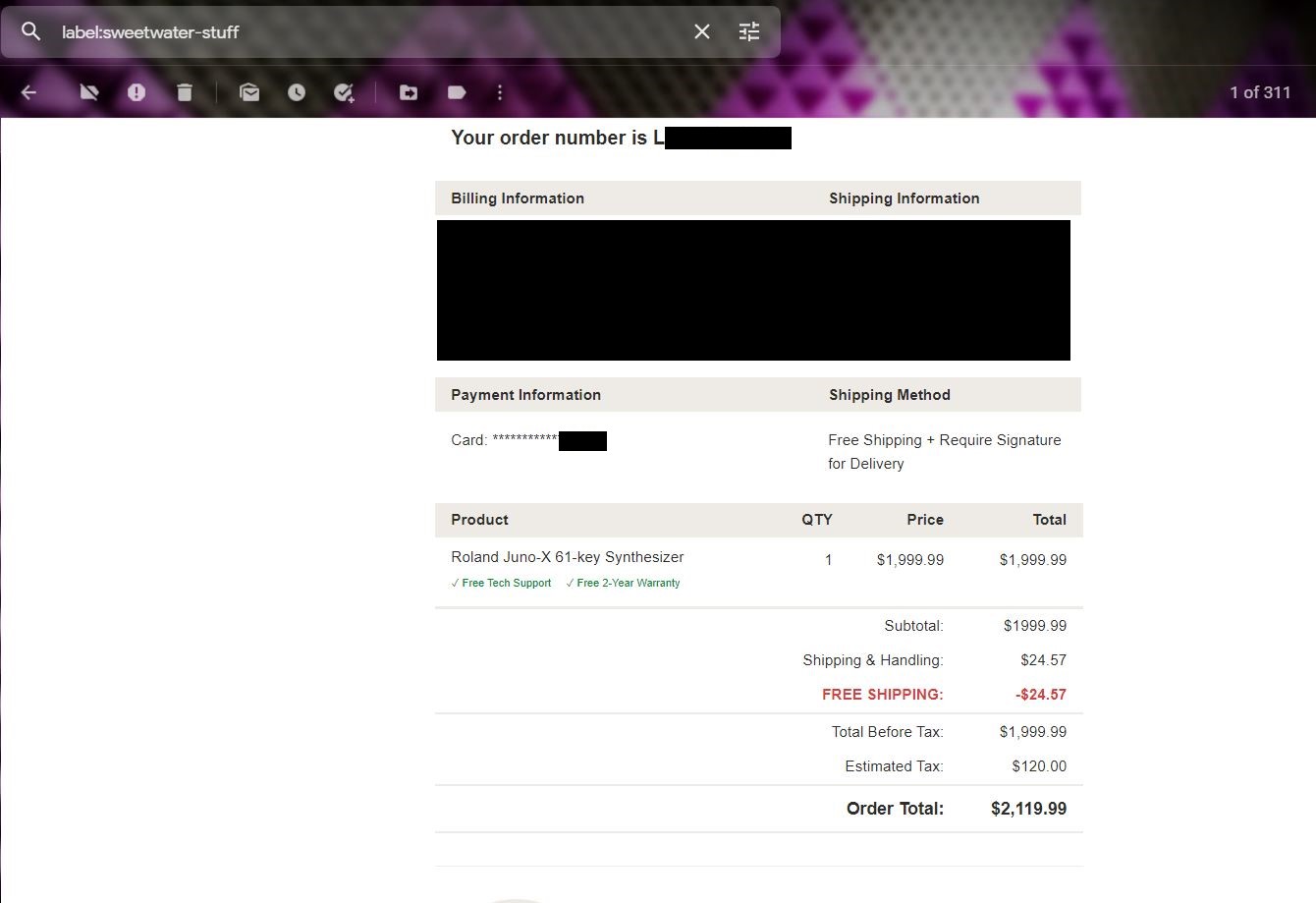Remove the label from this conversation
Screen dimensions: 1316x903
[89, 92]
